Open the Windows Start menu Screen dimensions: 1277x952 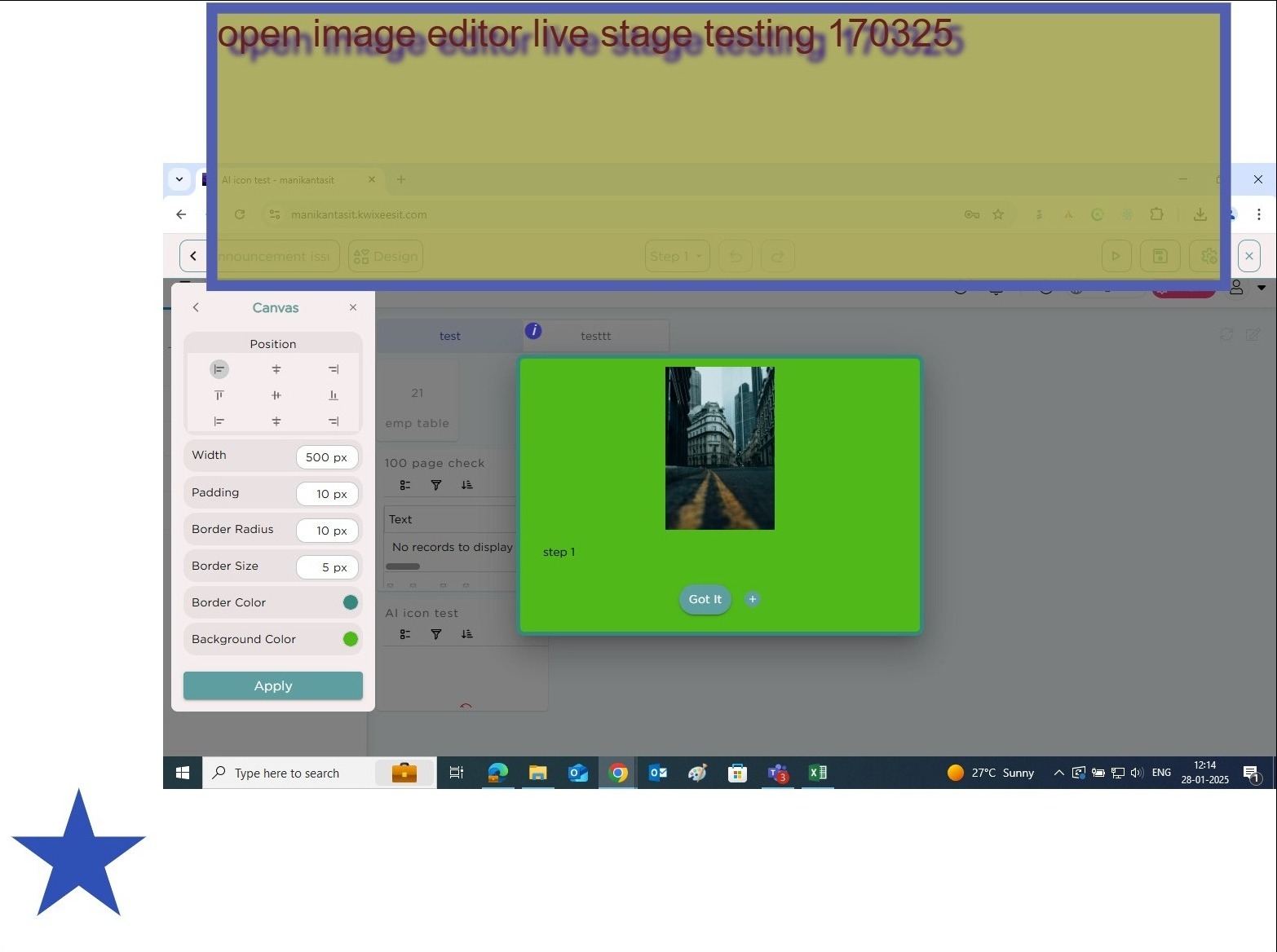point(183,773)
